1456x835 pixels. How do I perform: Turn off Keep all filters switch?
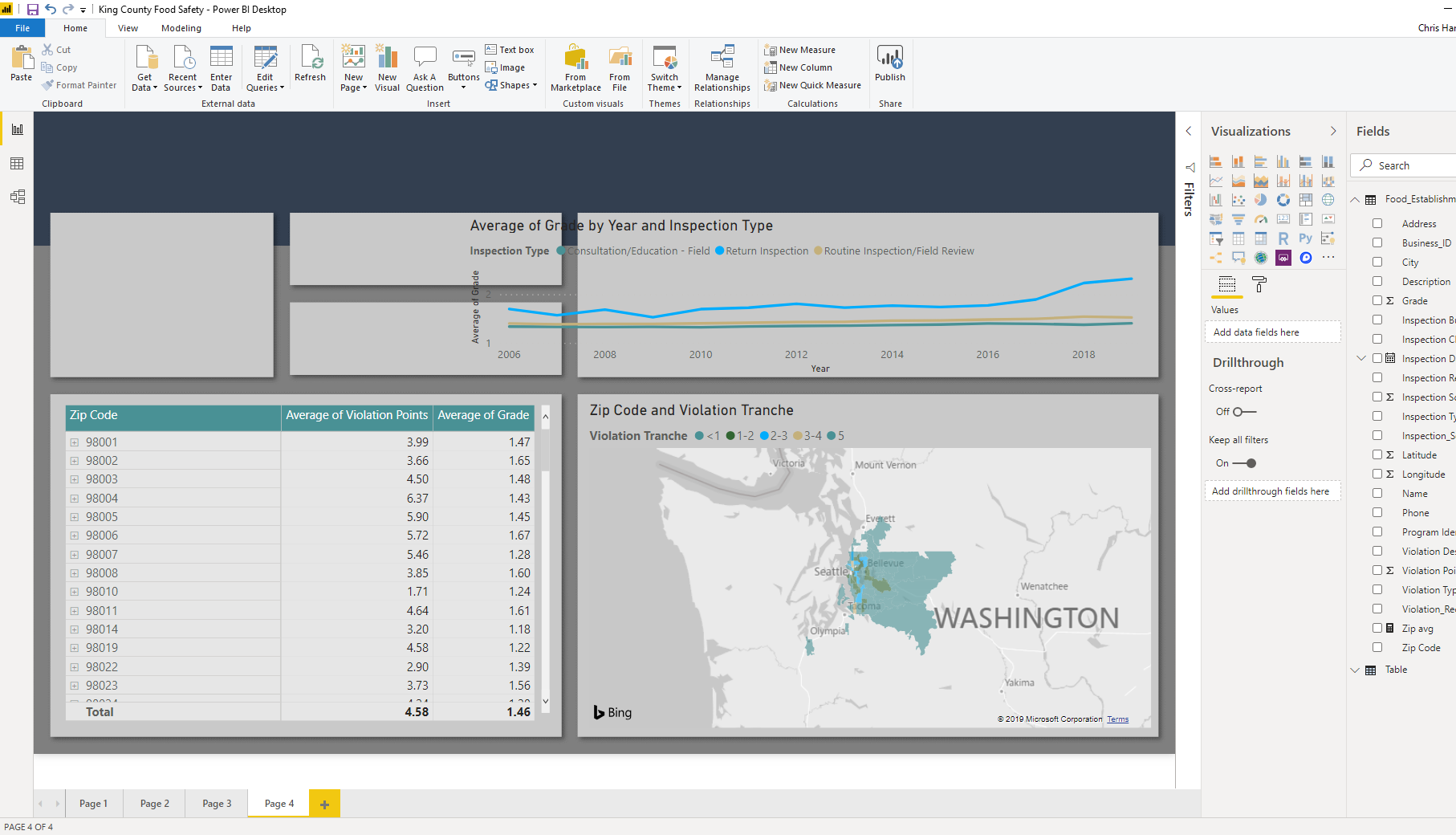[x=1243, y=463]
